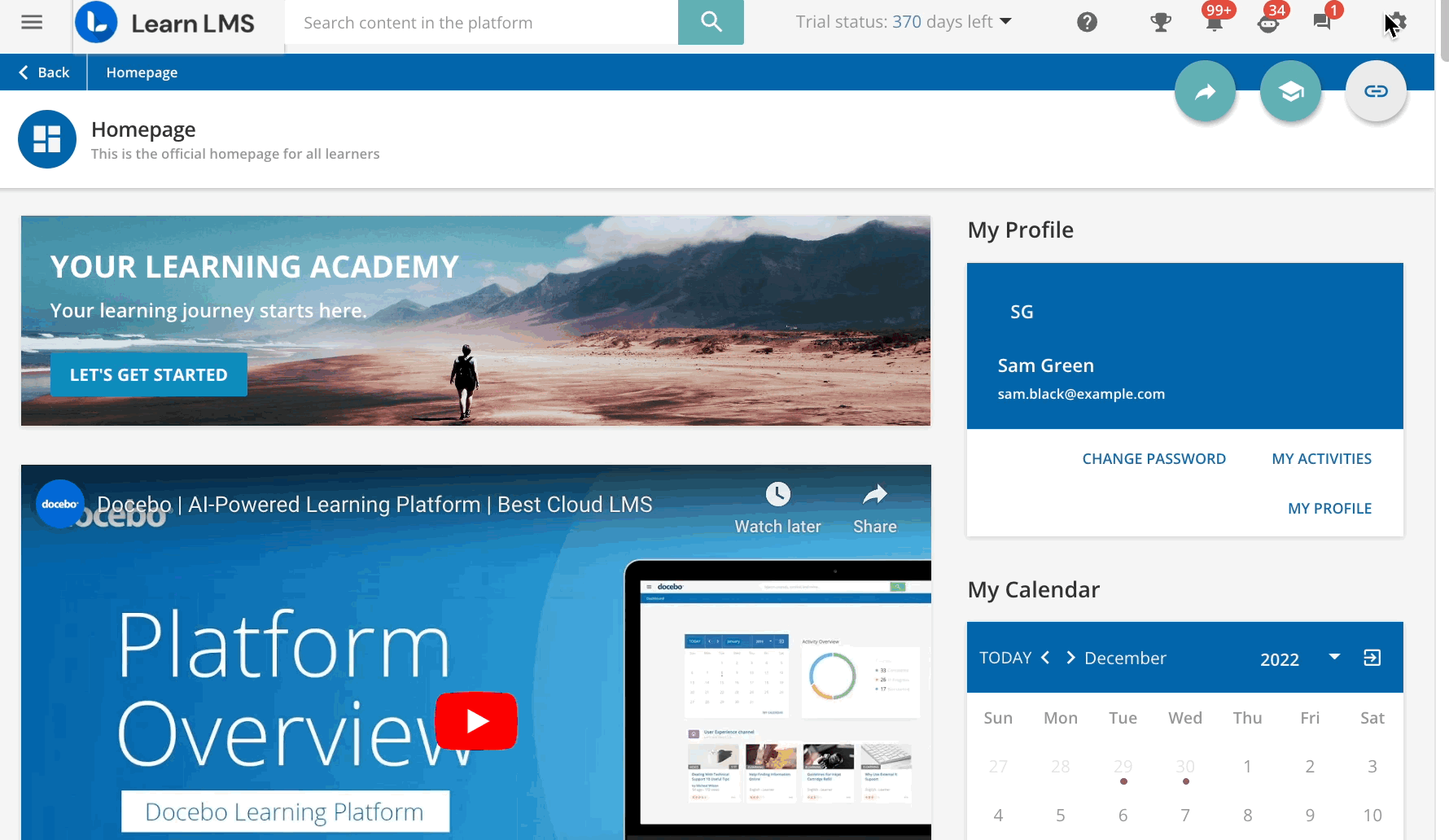
Task: Open the video title link
Action: pyautogui.click(x=374, y=505)
